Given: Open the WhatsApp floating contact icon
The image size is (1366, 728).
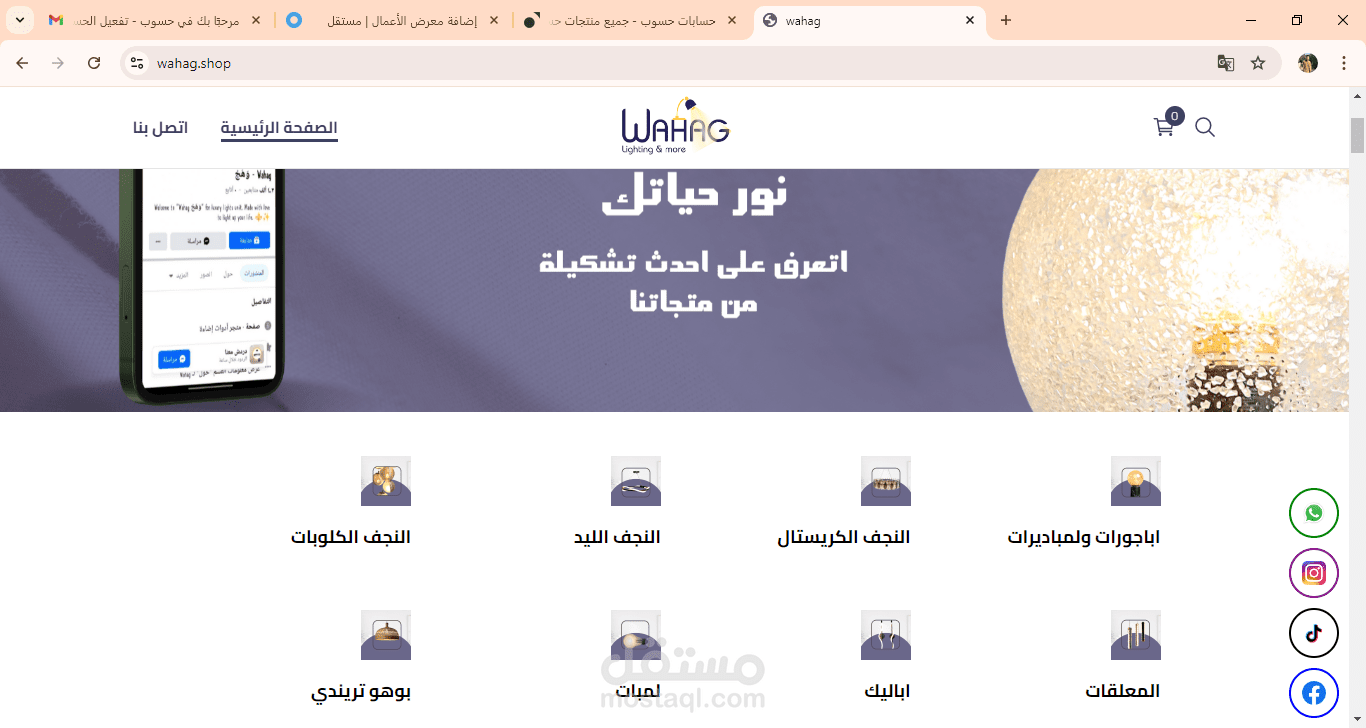Looking at the screenshot, I should [1314, 513].
